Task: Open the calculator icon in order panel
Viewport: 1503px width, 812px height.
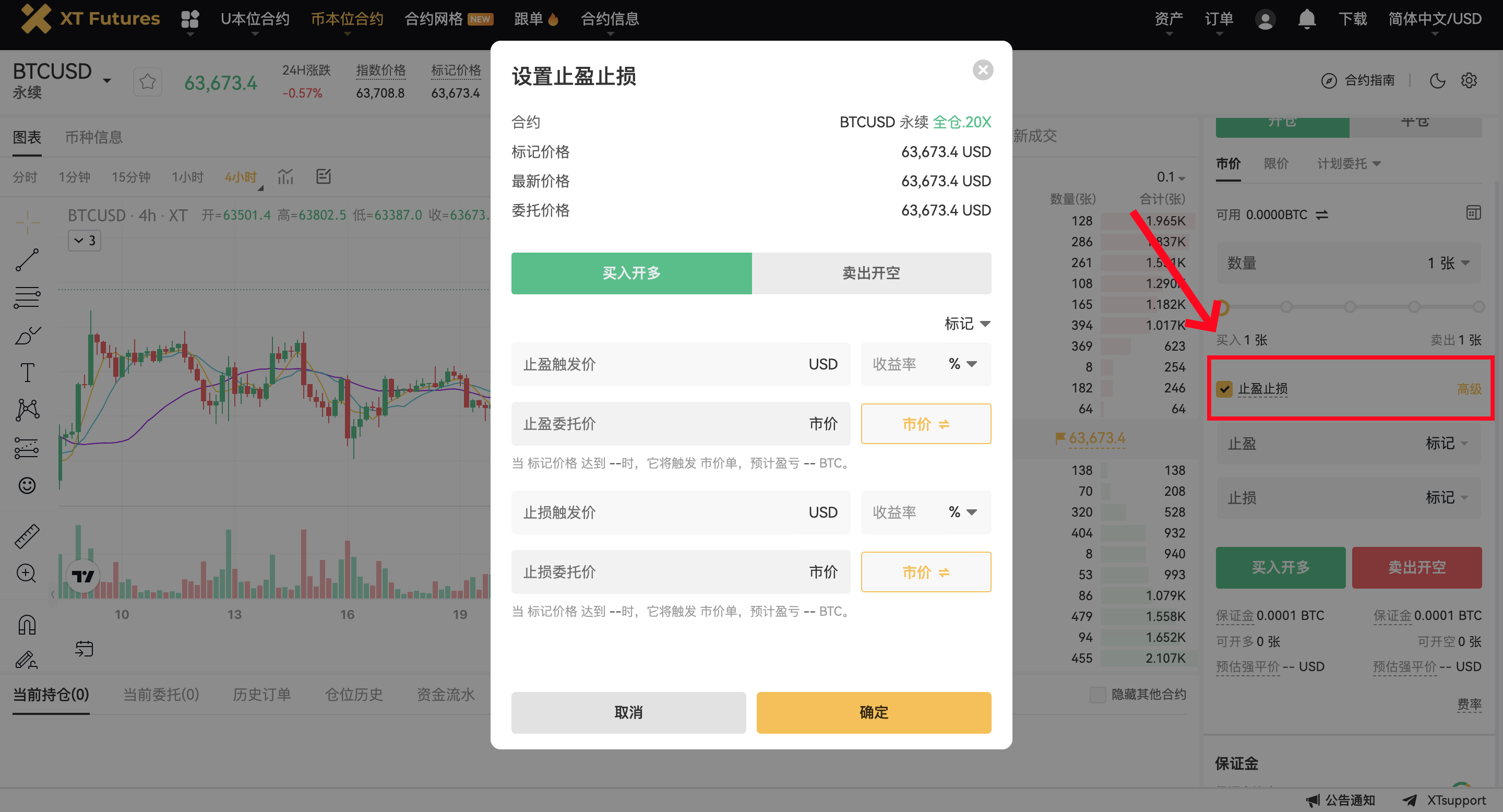Action: [x=1473, y=213]
